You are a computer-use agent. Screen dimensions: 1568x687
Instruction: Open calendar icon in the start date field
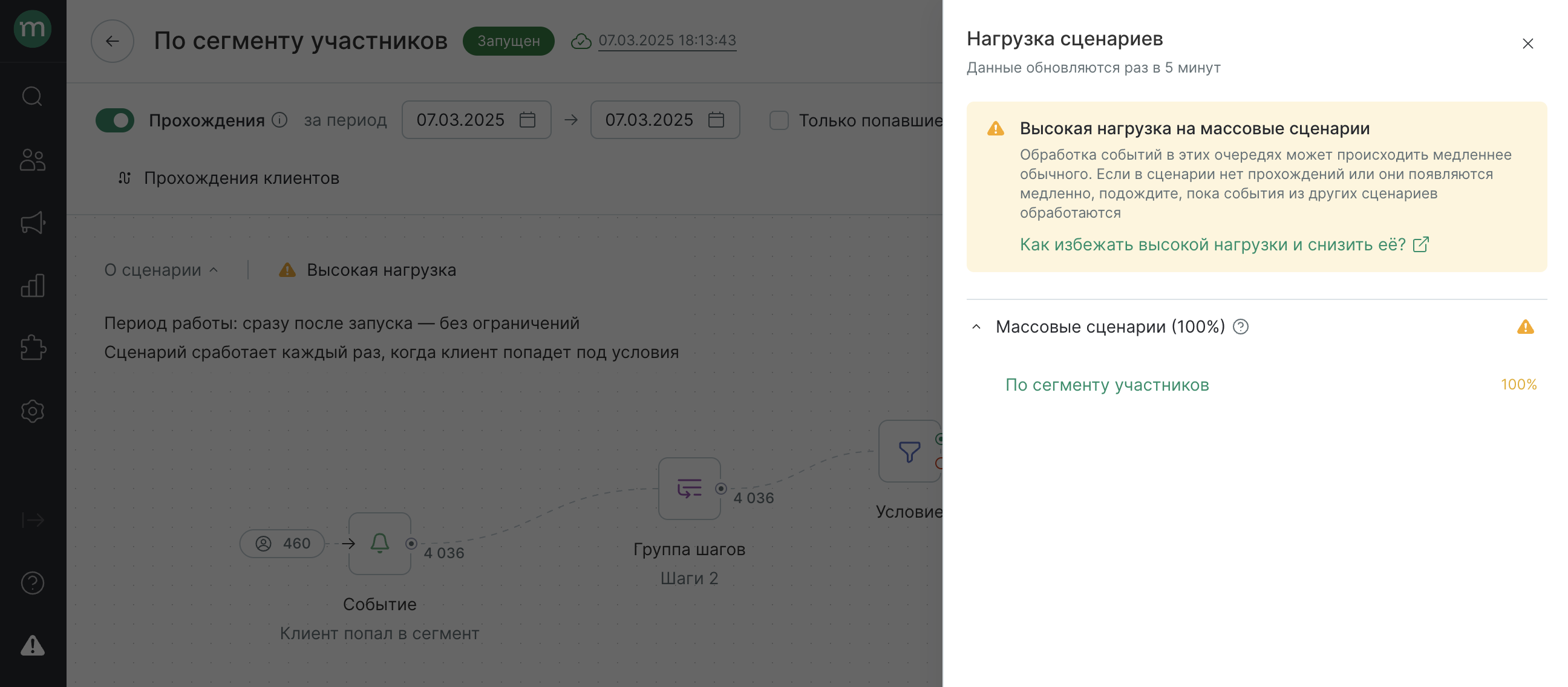click(x=527, y=120)
